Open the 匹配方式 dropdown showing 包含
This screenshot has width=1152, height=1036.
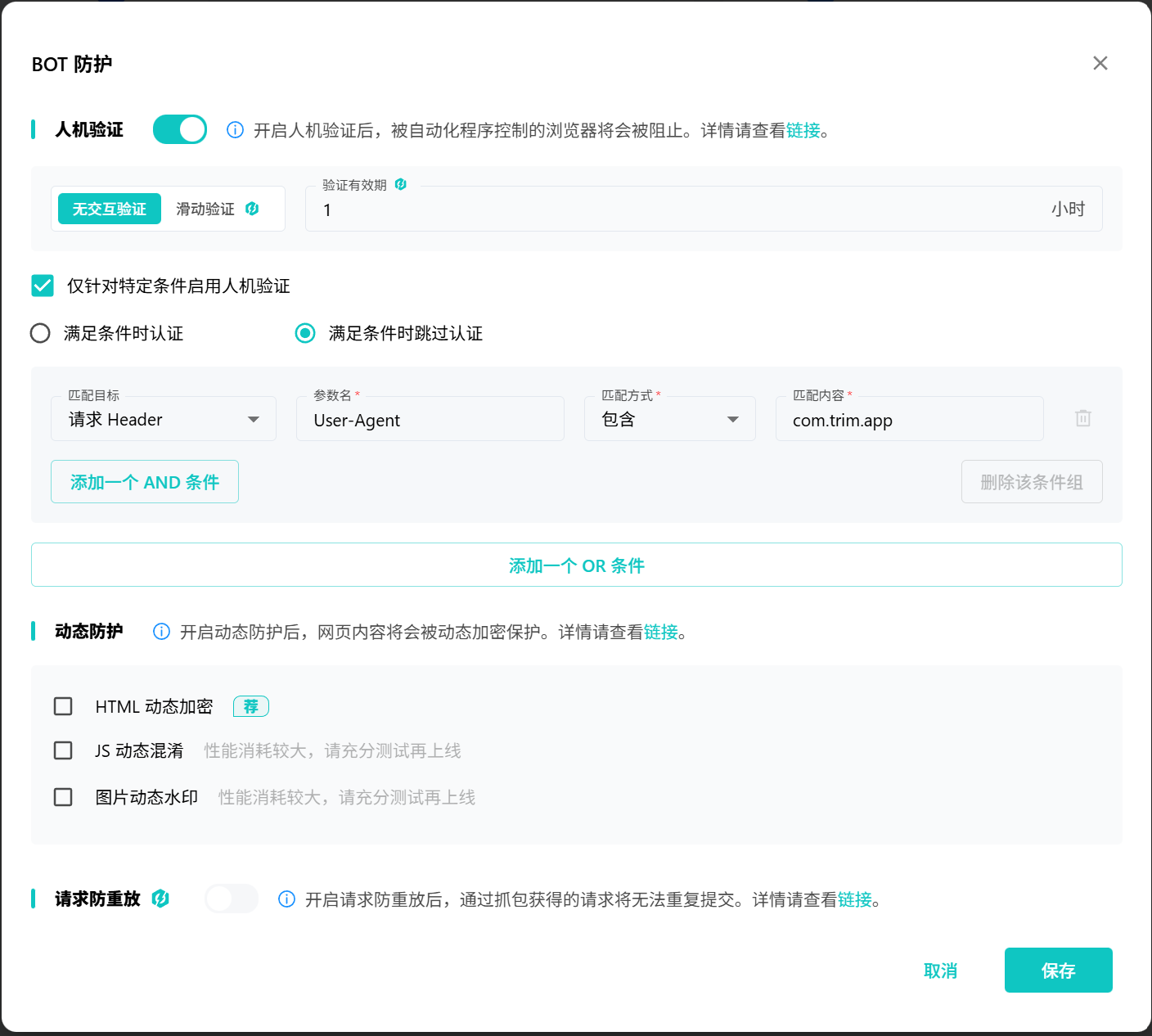(669, 418)
